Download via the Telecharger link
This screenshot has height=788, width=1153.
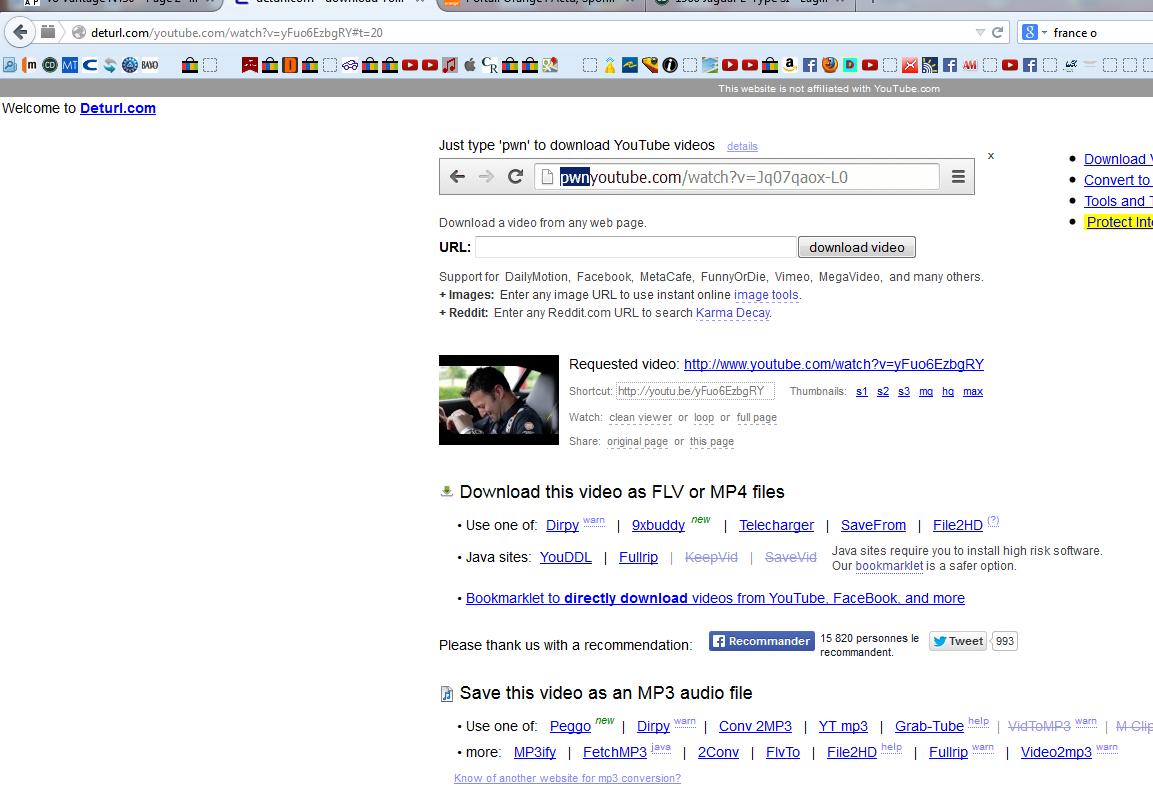(x=777, y=525)
